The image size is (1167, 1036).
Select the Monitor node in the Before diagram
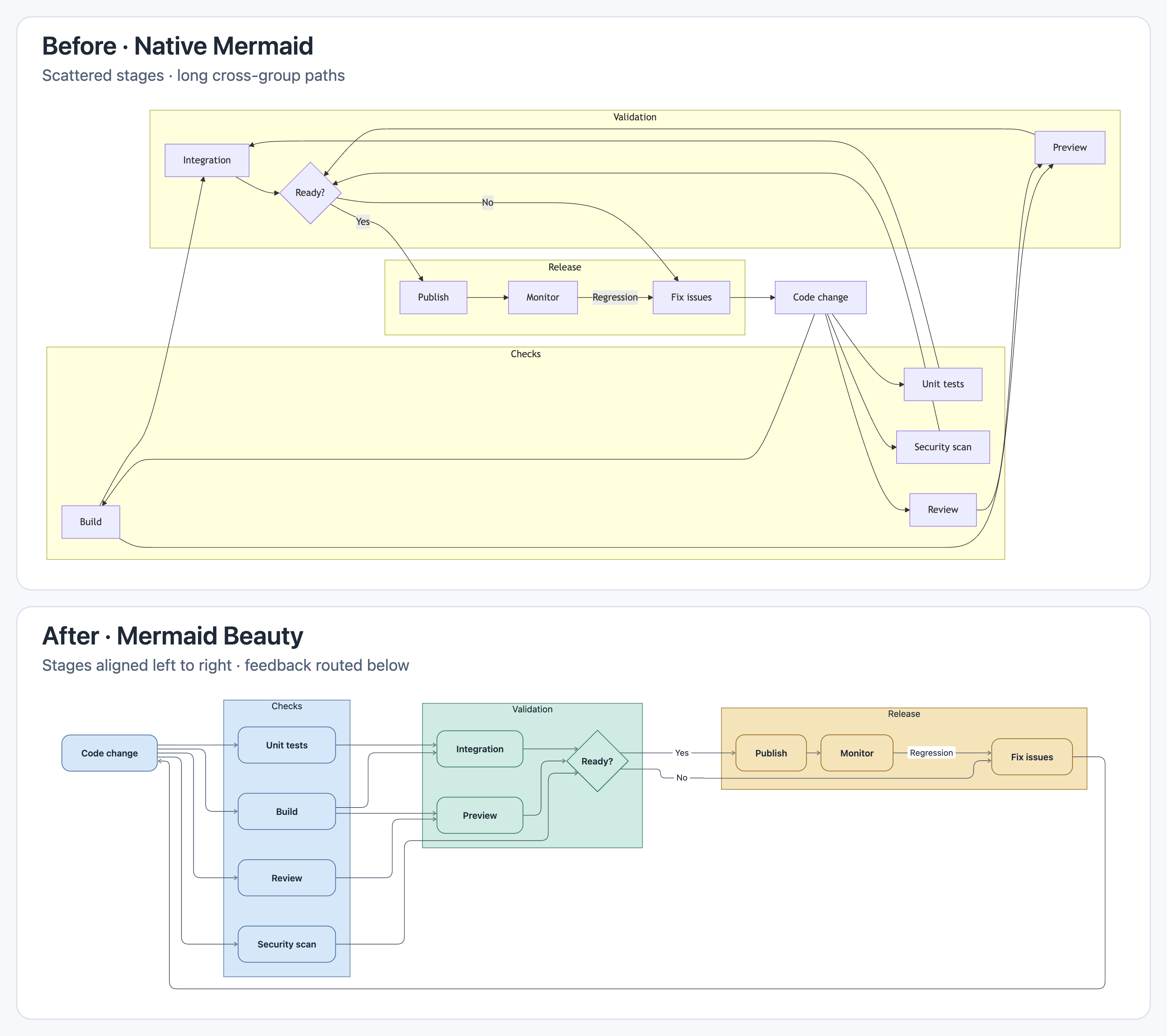click(x=542, y=297)
